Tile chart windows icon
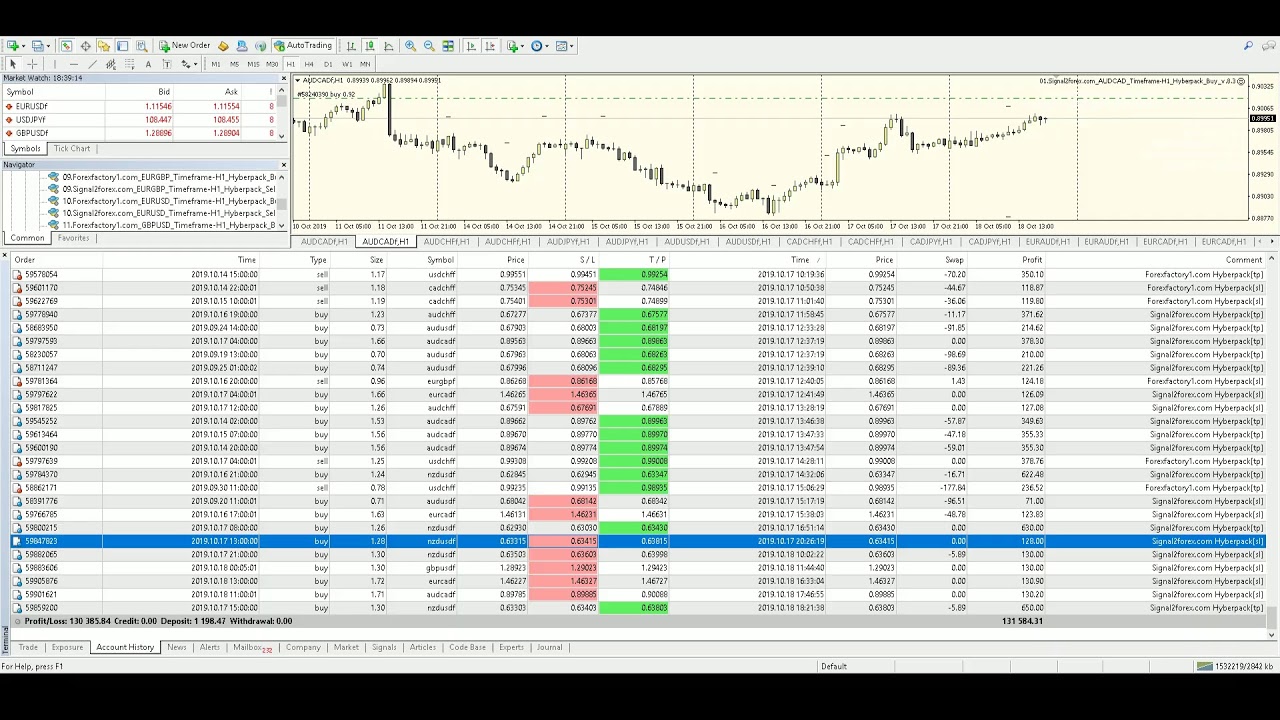Viewport: 1280px width, 720px height. [448, 45]
